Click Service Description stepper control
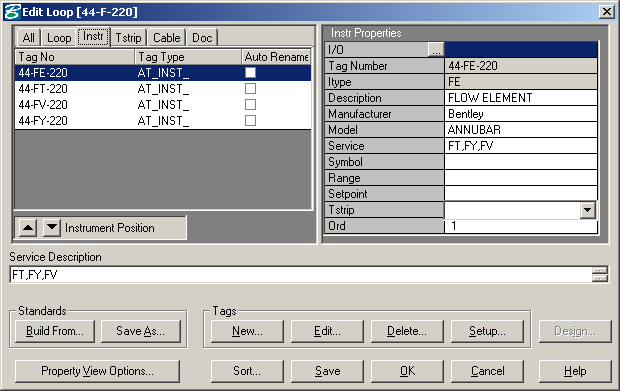This screenshot has height=391, width=620. point(599,274)
